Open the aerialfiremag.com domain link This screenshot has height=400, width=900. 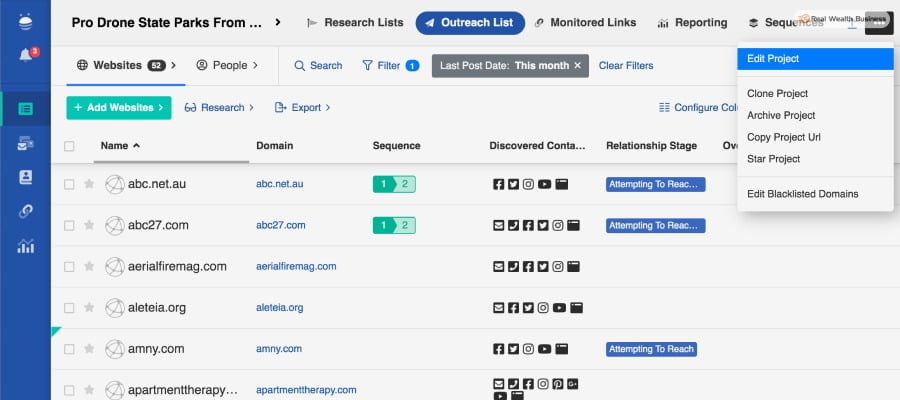[296, 267]
